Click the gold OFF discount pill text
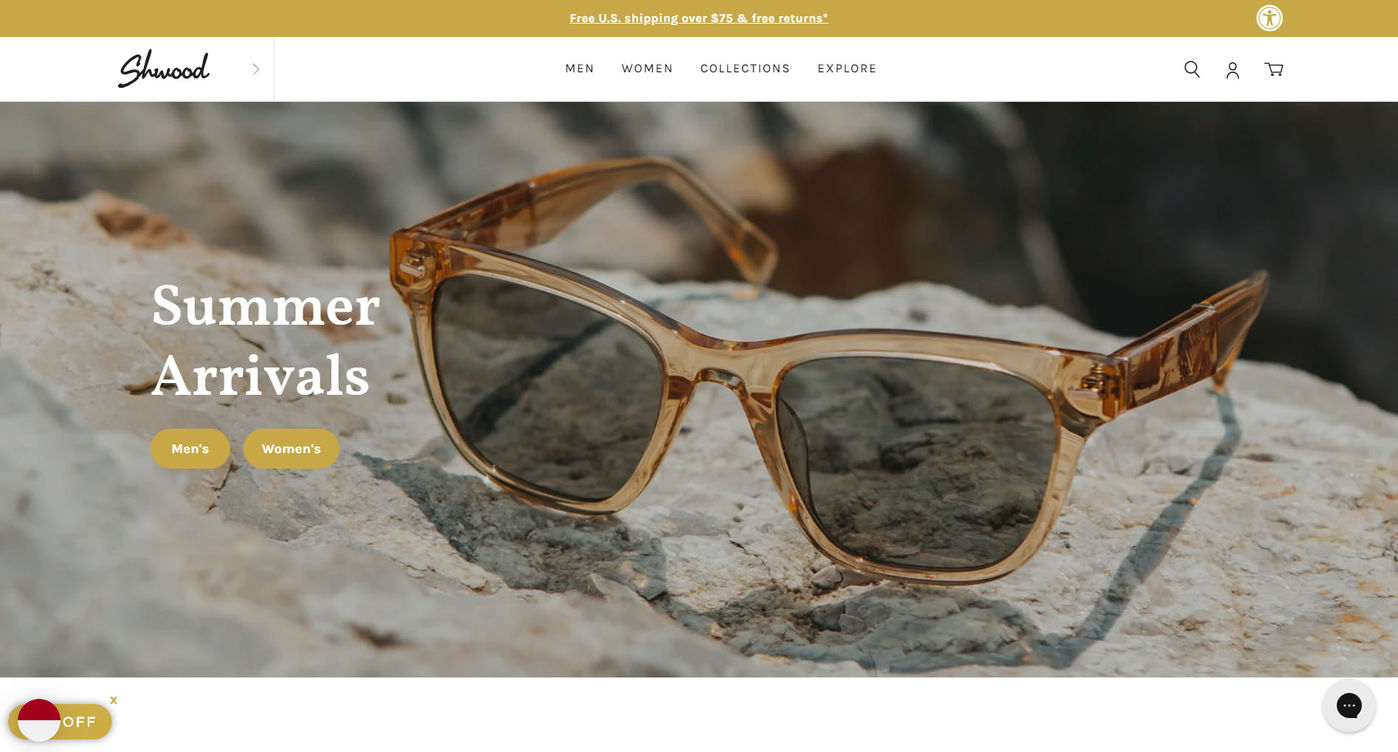This screenshot has width=1398, height=752. pyautogui.click(x=80, y=722)
